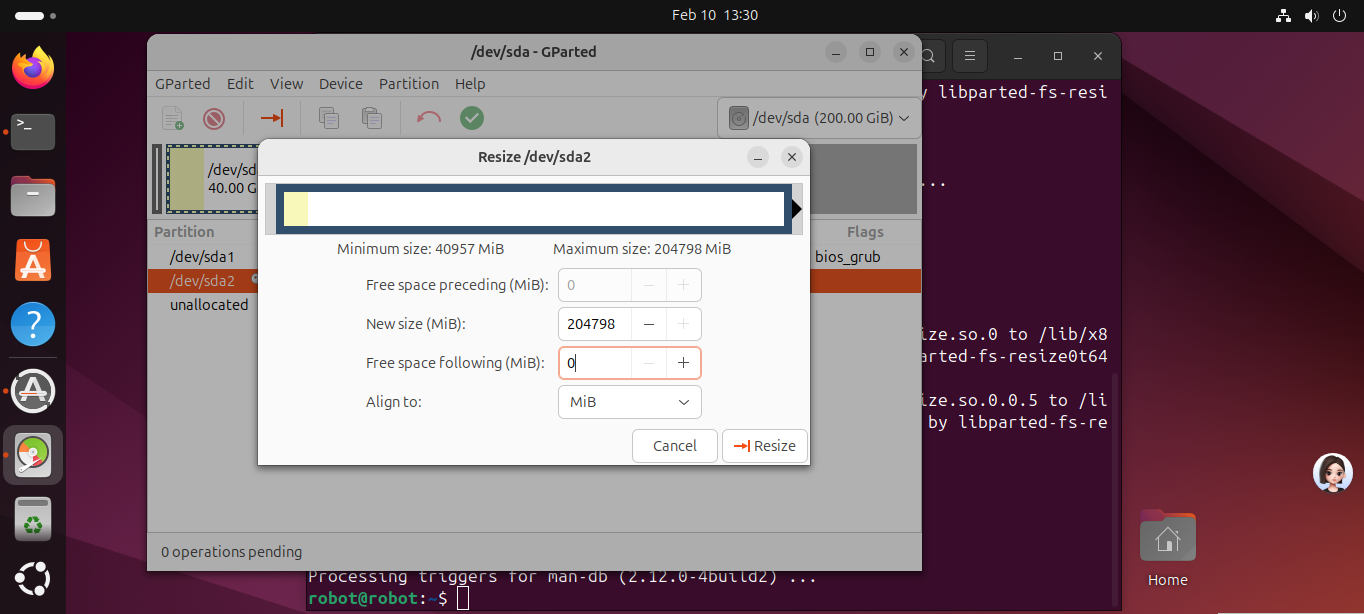This screenshot has height=614, width=1364.
Task: Launch Ubuntu App Center from dock
Action: 33,260
